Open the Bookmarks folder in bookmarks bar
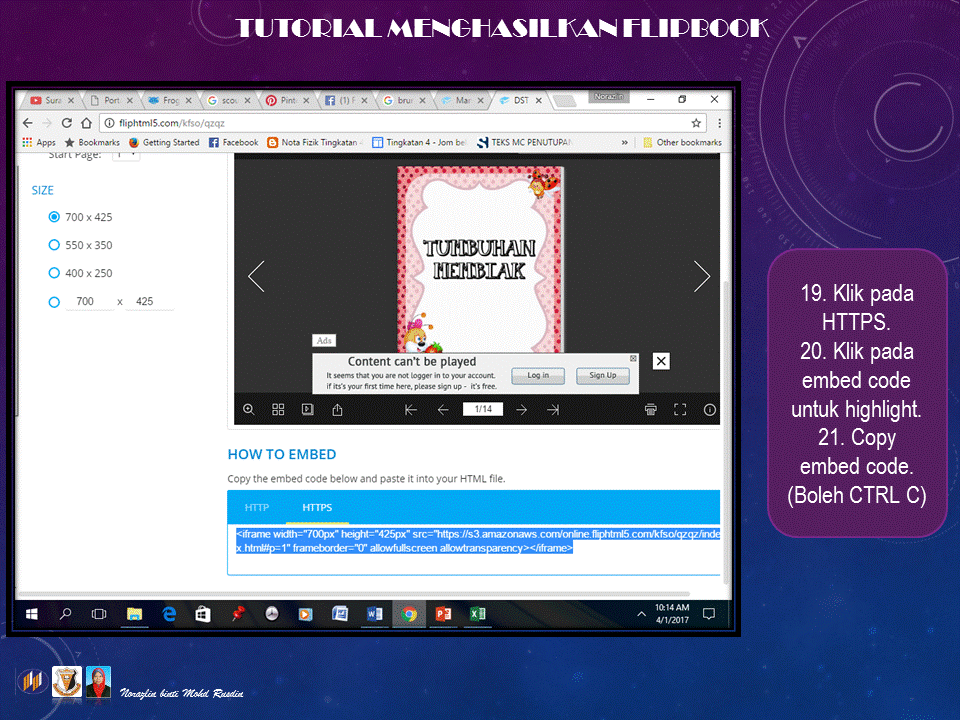 tap(92, 142)
